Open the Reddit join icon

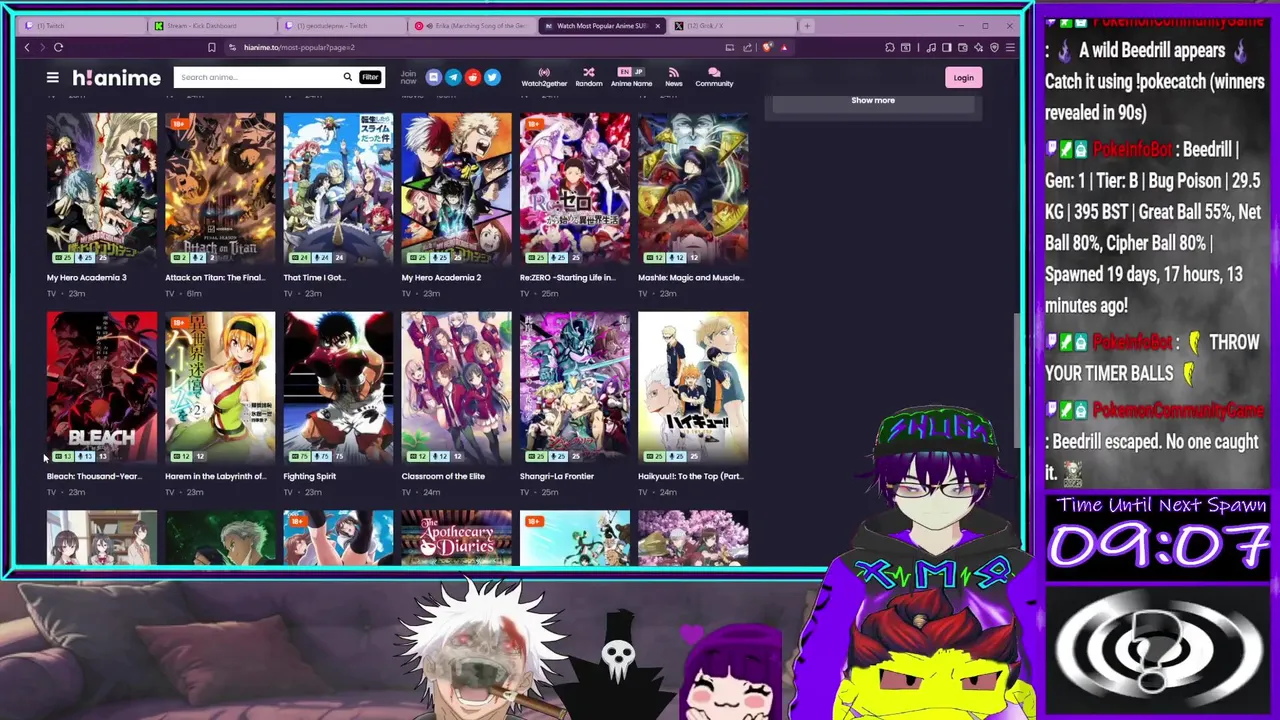pyautogui.click(x=472, y=77)
